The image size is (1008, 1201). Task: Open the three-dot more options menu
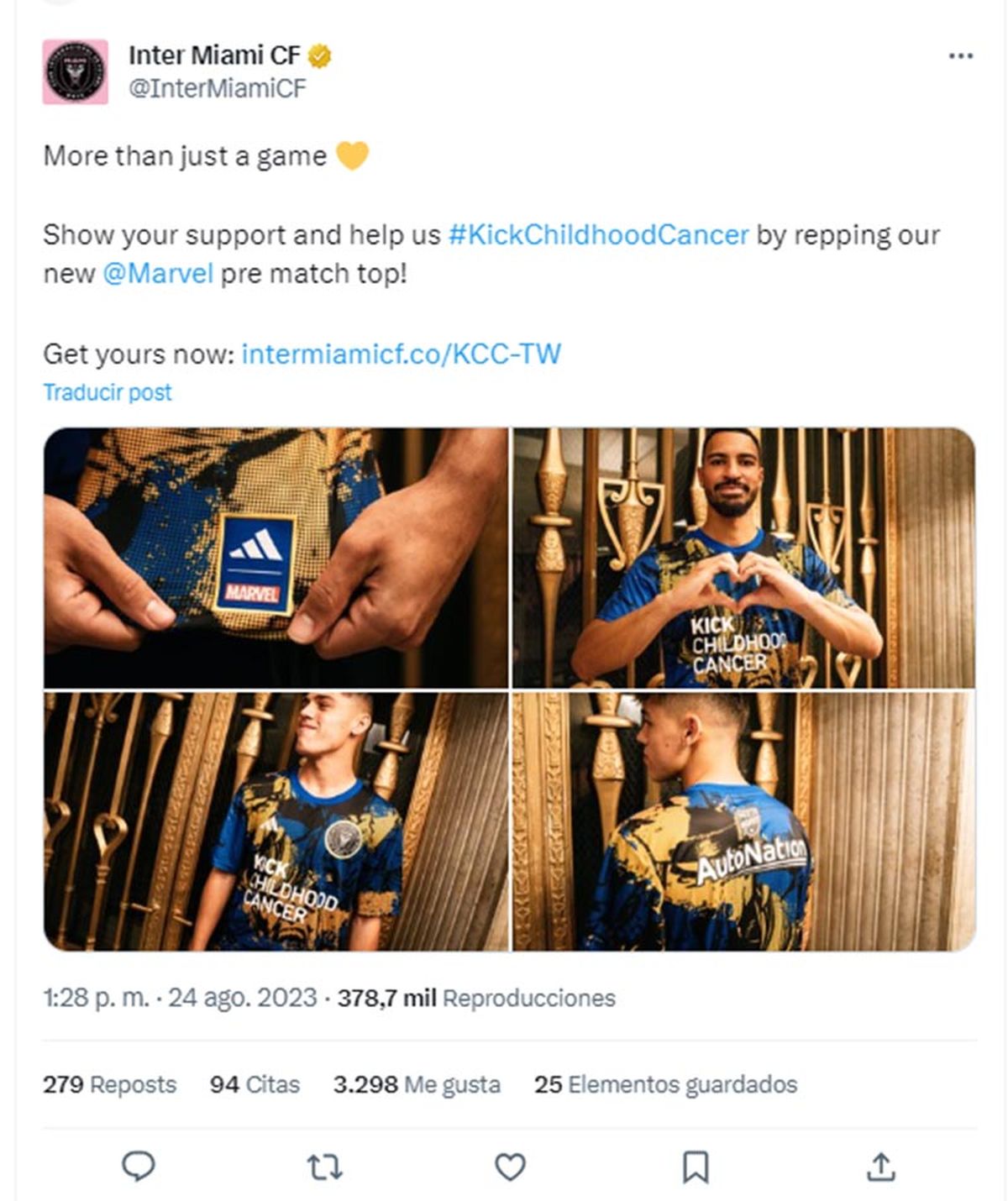click(x=960, y=56)
